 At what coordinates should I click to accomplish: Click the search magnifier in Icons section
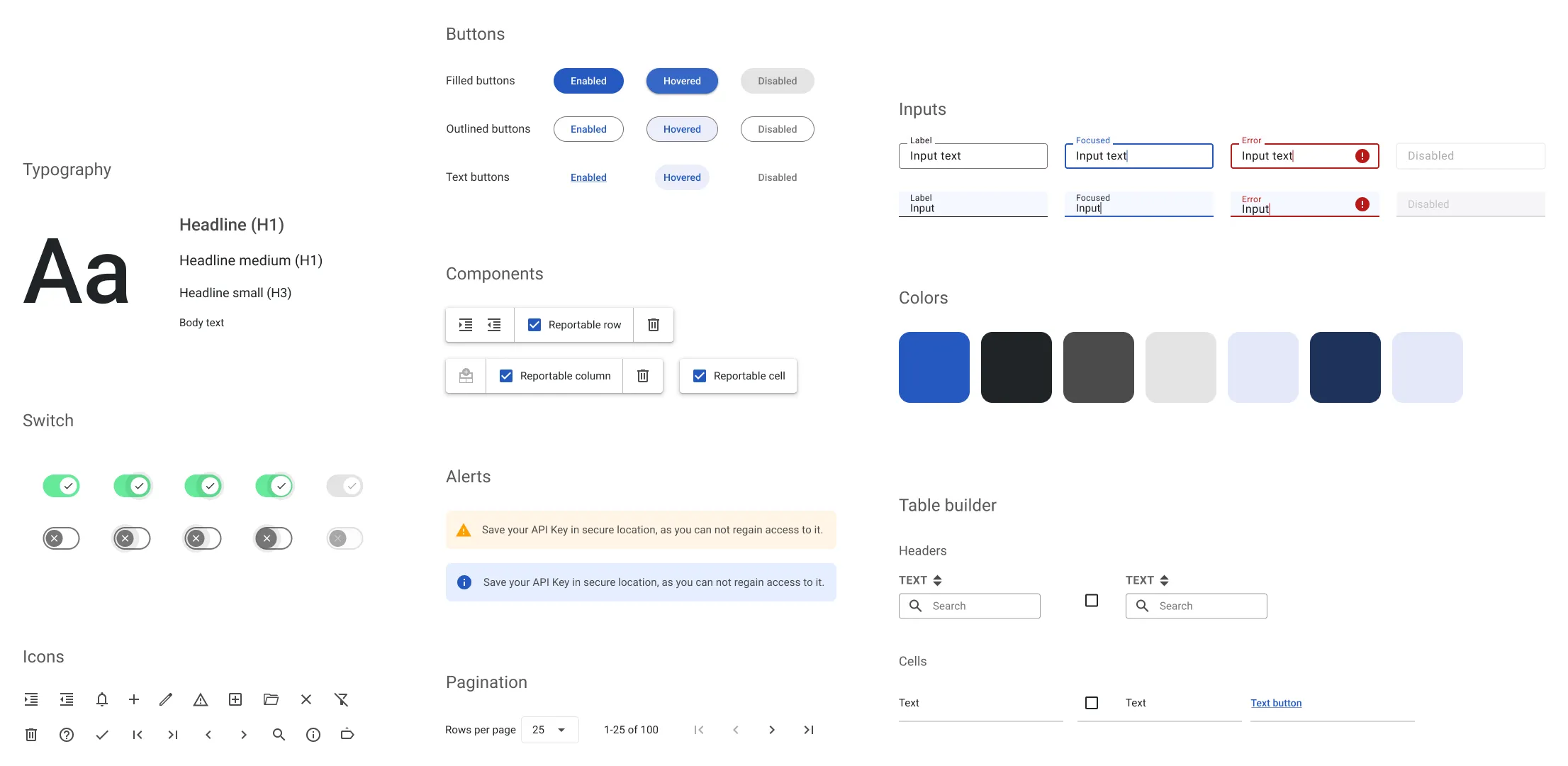pos(279,735)
